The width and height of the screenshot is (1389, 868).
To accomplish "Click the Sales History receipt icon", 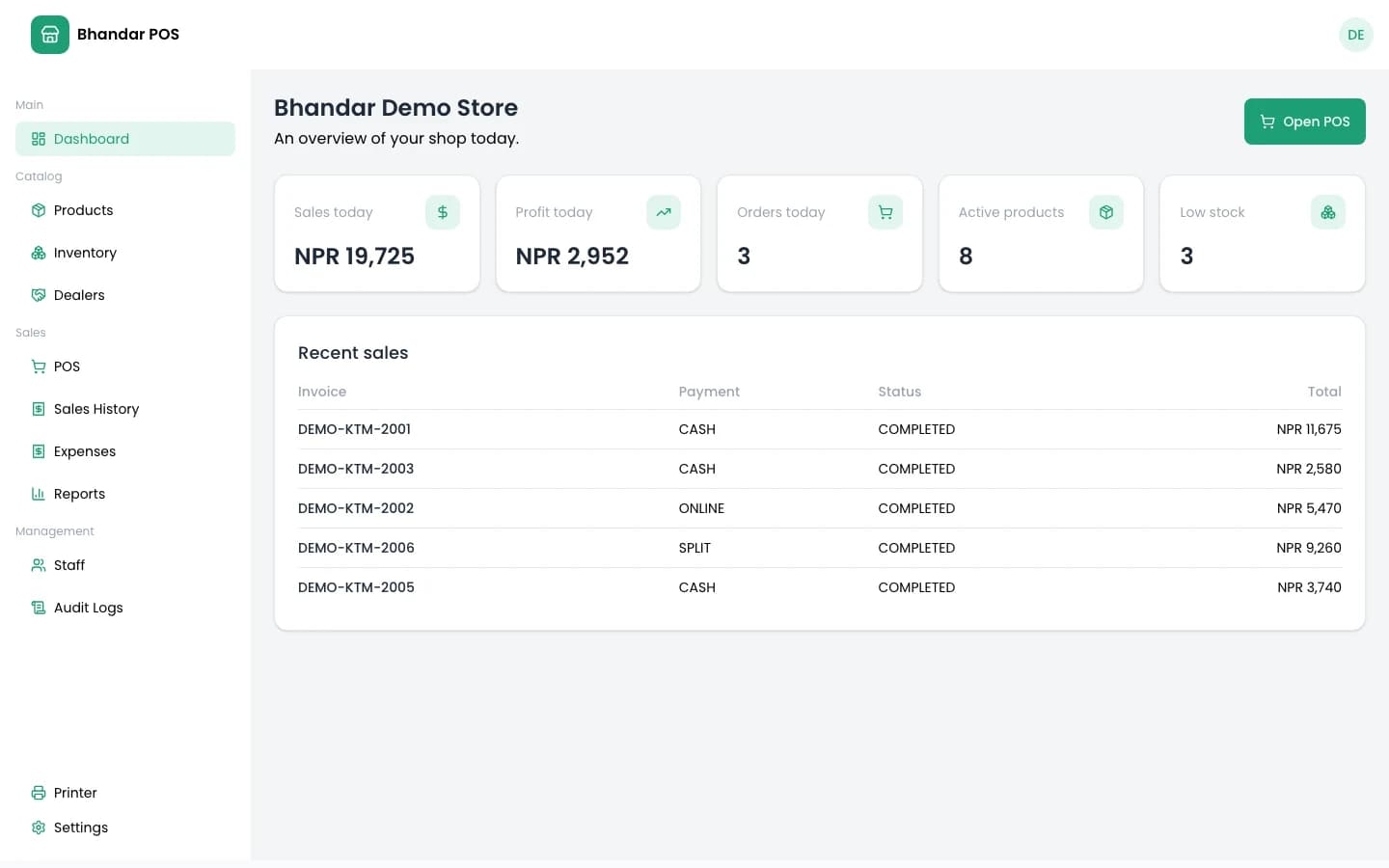I will click(39, 409).
